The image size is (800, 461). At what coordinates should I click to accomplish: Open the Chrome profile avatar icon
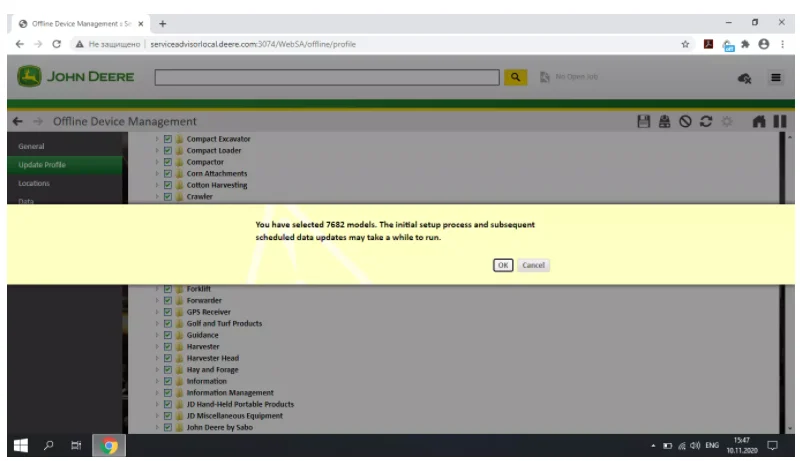tap(764, 44)
